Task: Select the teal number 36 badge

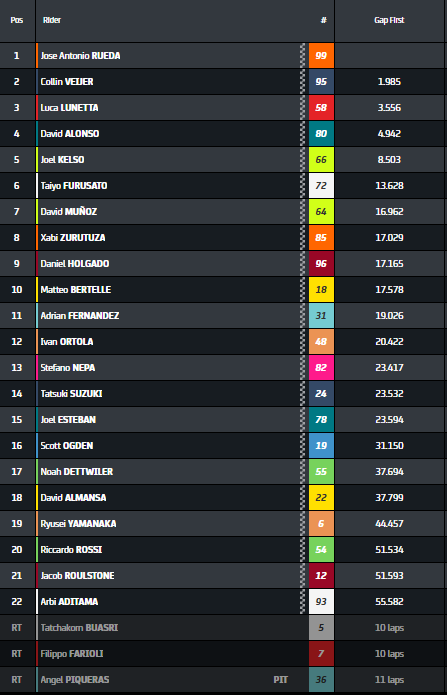Action: [321, 679]
